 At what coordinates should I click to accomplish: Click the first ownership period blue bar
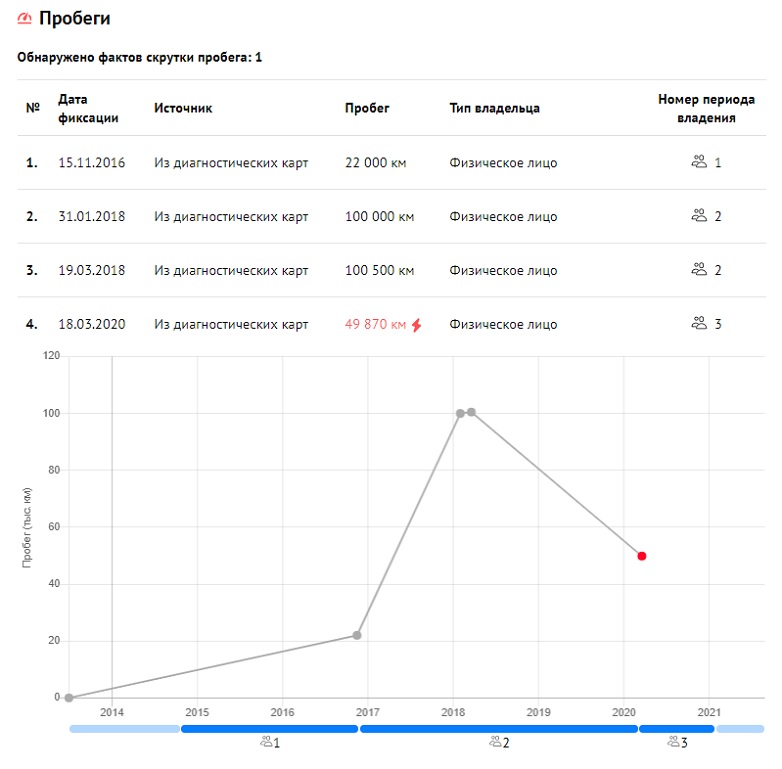tap(268, 729)
